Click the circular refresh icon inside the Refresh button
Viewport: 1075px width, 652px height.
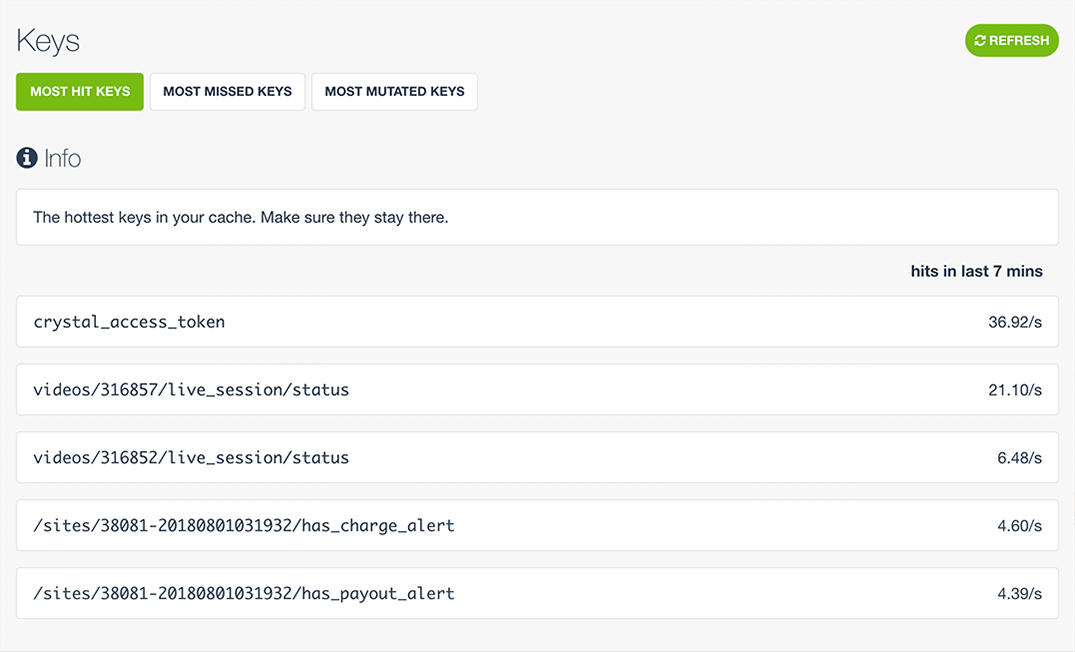(x=978, y=41)
